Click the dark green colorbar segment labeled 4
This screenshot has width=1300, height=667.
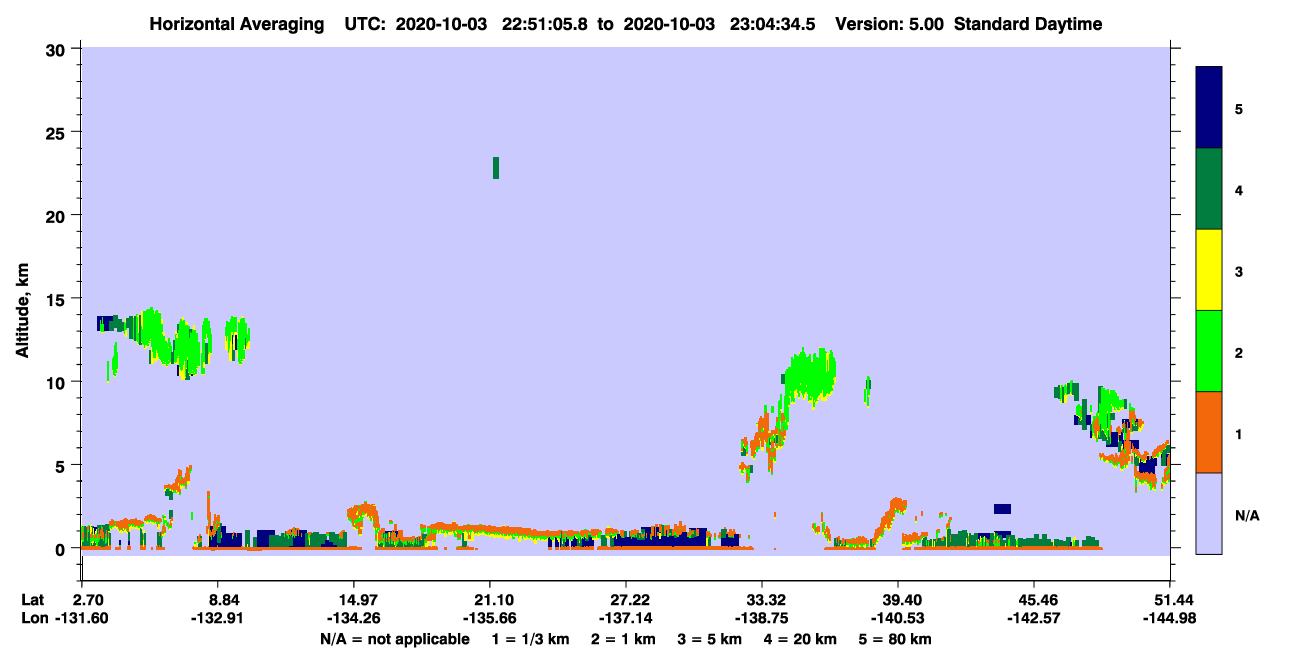[1209, 189]
